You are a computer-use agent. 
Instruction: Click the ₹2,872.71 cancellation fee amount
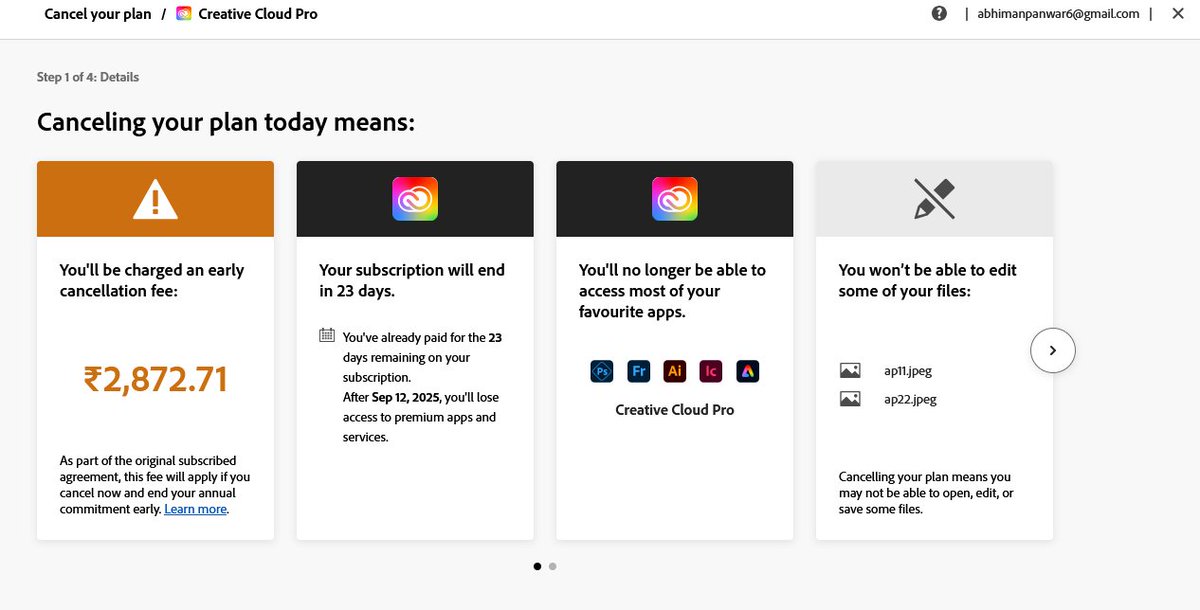click(155, 380)
